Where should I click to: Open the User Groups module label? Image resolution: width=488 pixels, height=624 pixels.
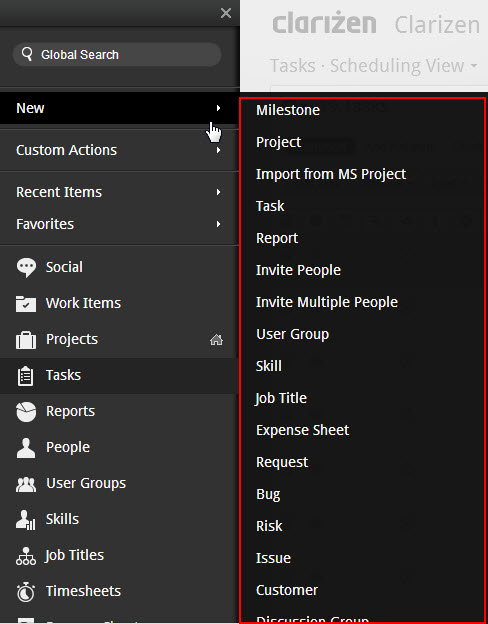point(86,484)
